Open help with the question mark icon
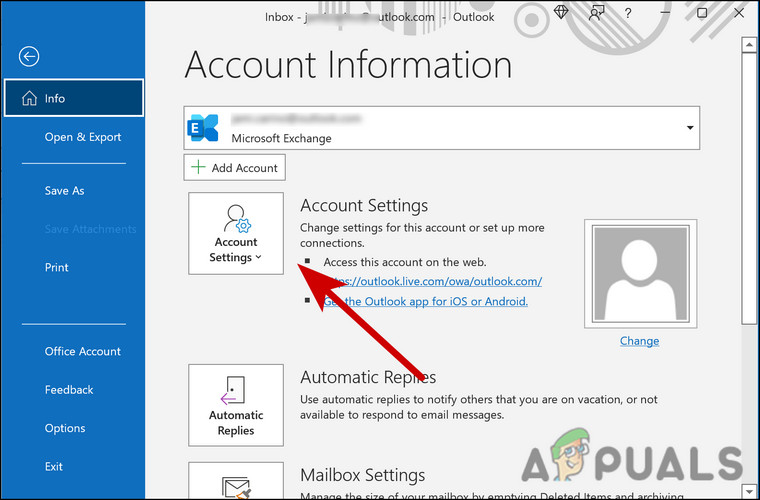760x500 pixels. [x=628, y=14]
